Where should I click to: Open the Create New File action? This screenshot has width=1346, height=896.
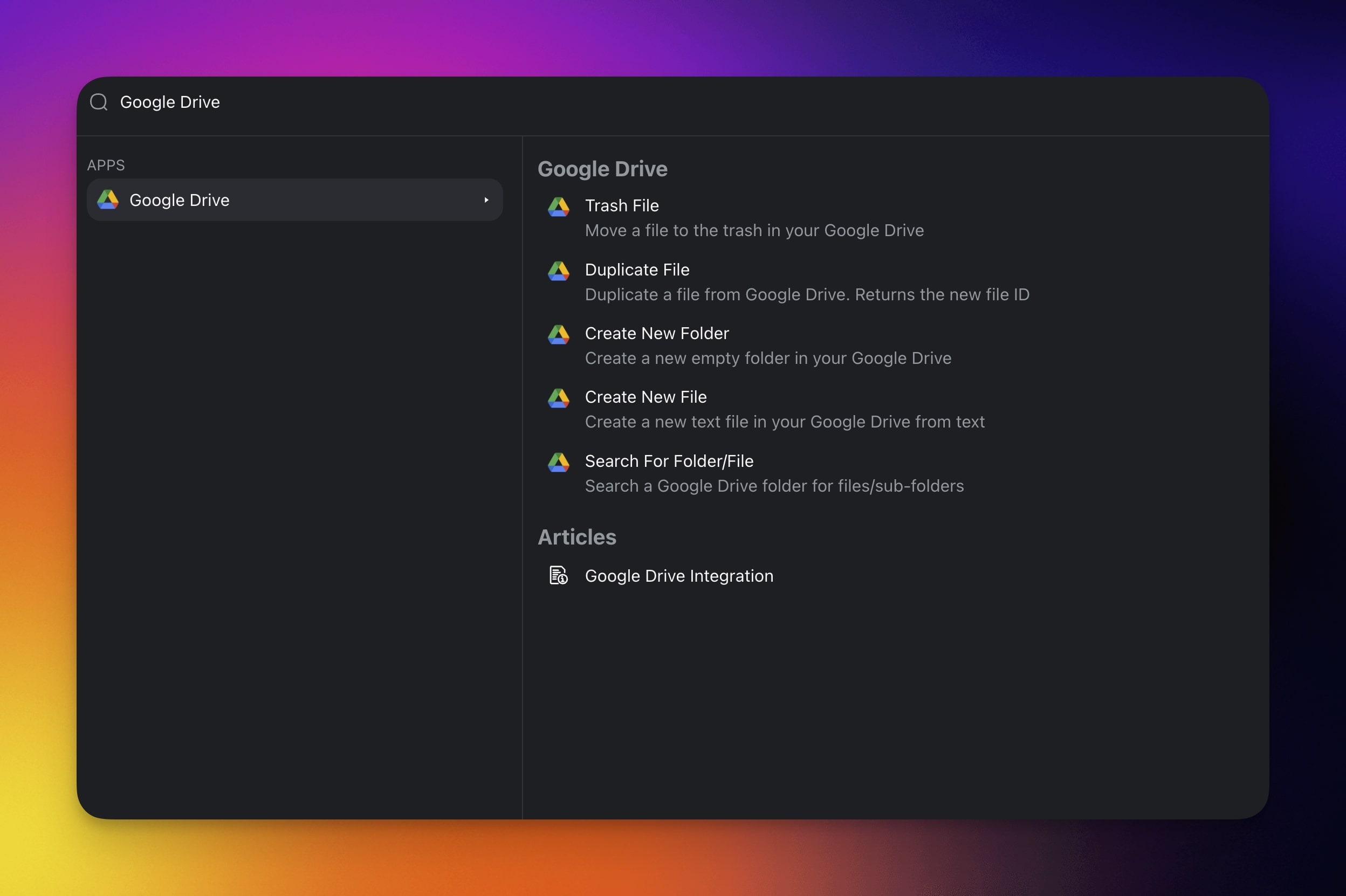[x=645, y=397]
